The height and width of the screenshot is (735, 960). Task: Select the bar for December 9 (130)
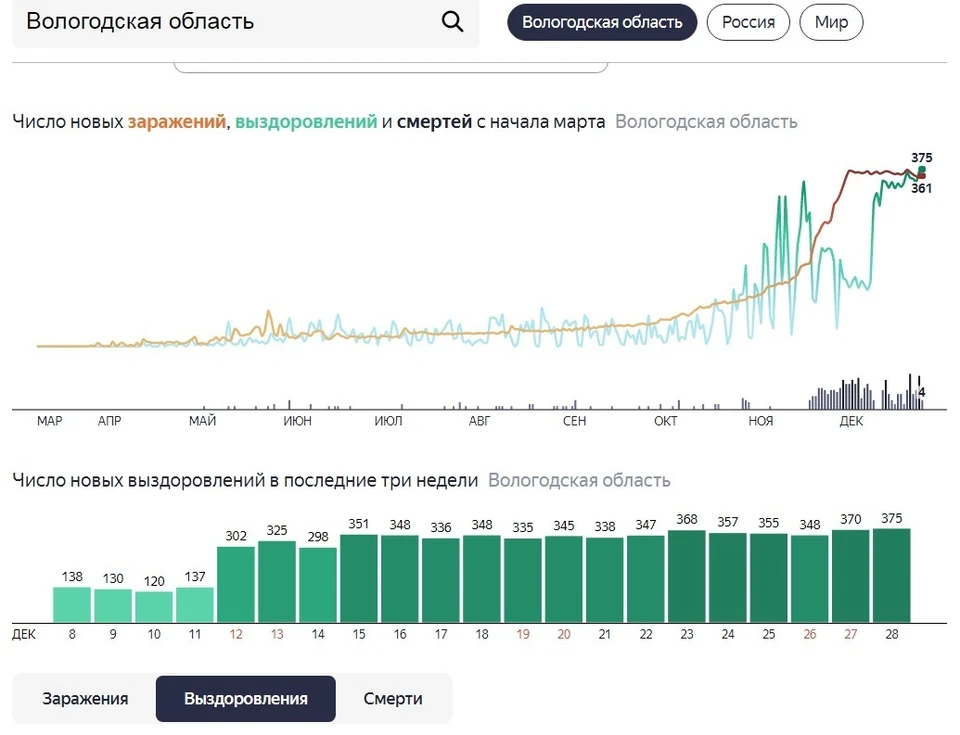tap(113, 606)
